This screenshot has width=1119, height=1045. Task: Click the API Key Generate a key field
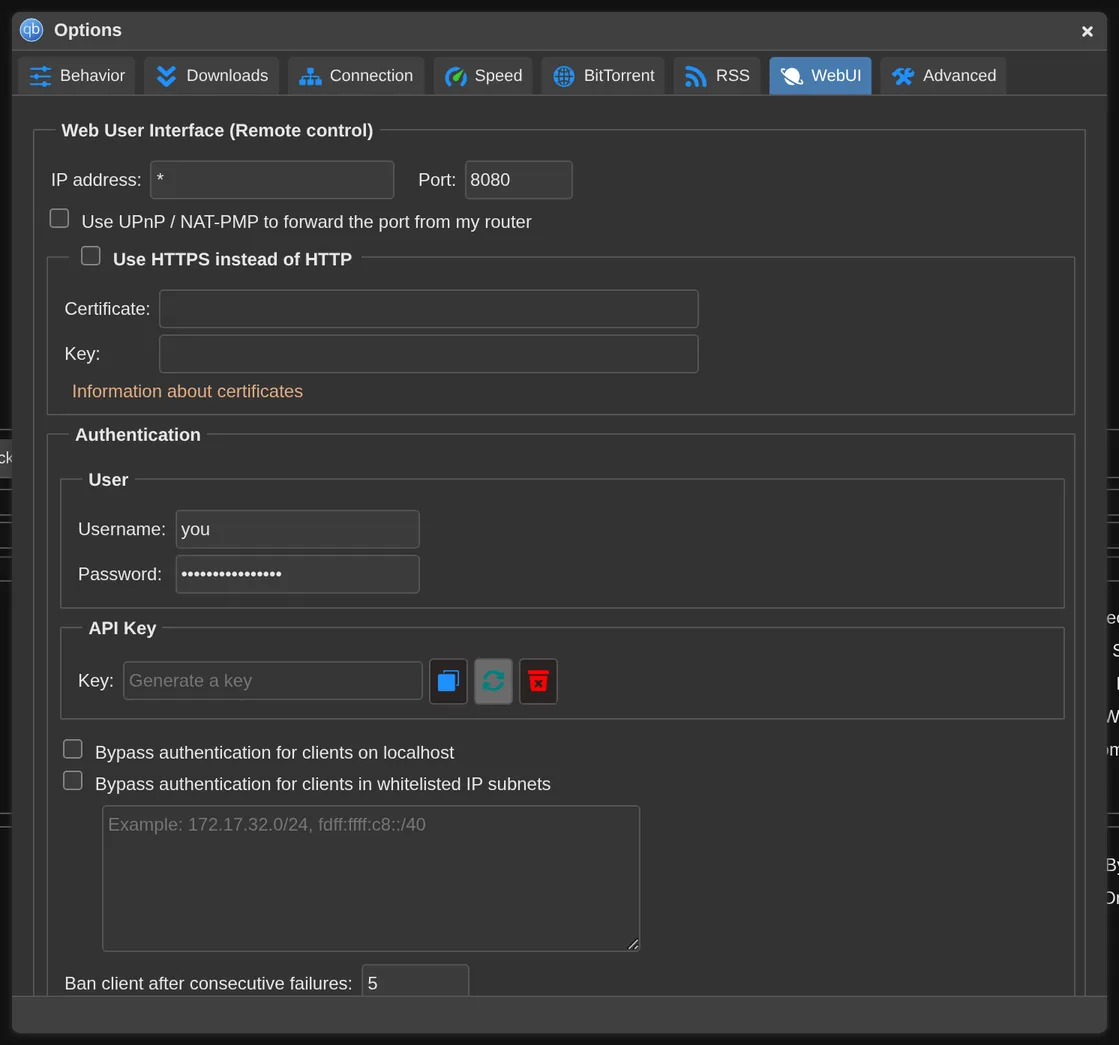[x=273, y=681]
